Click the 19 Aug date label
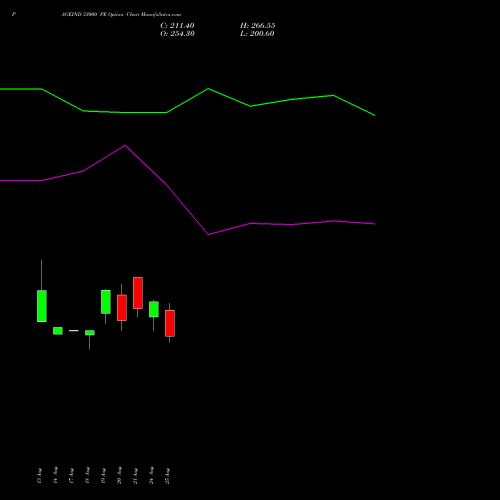Image resolution: width=500 pixels, height=500 pixels. click(103, 475)
